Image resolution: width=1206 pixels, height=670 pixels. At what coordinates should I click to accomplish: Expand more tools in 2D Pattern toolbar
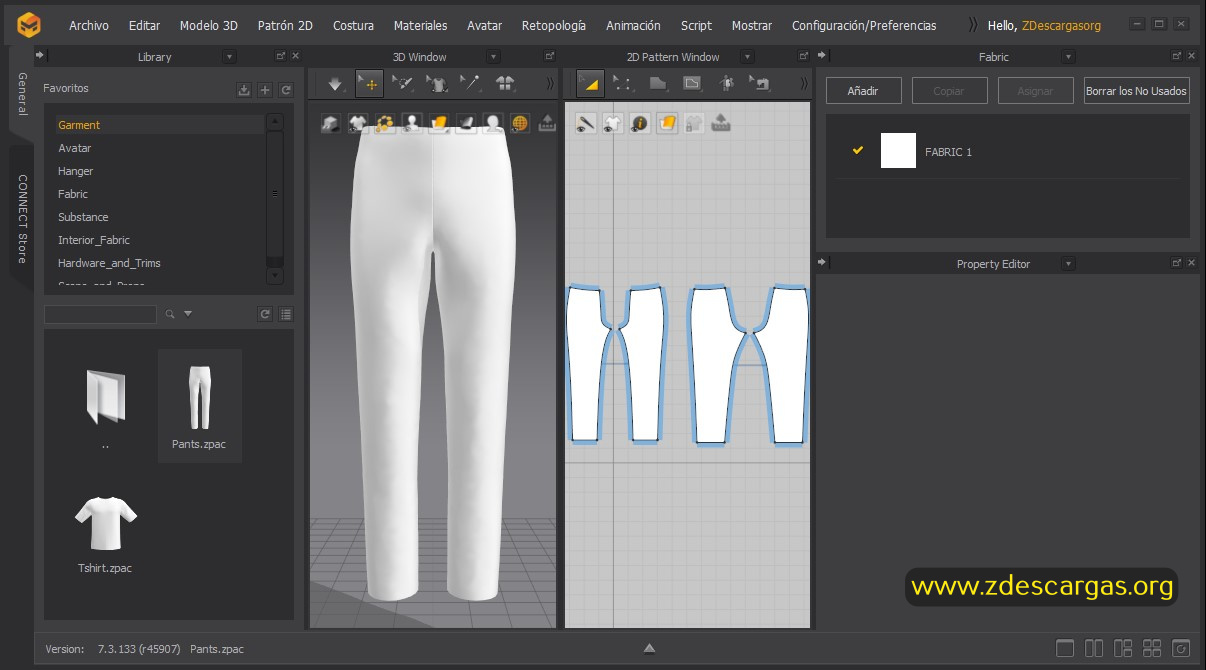803,84
